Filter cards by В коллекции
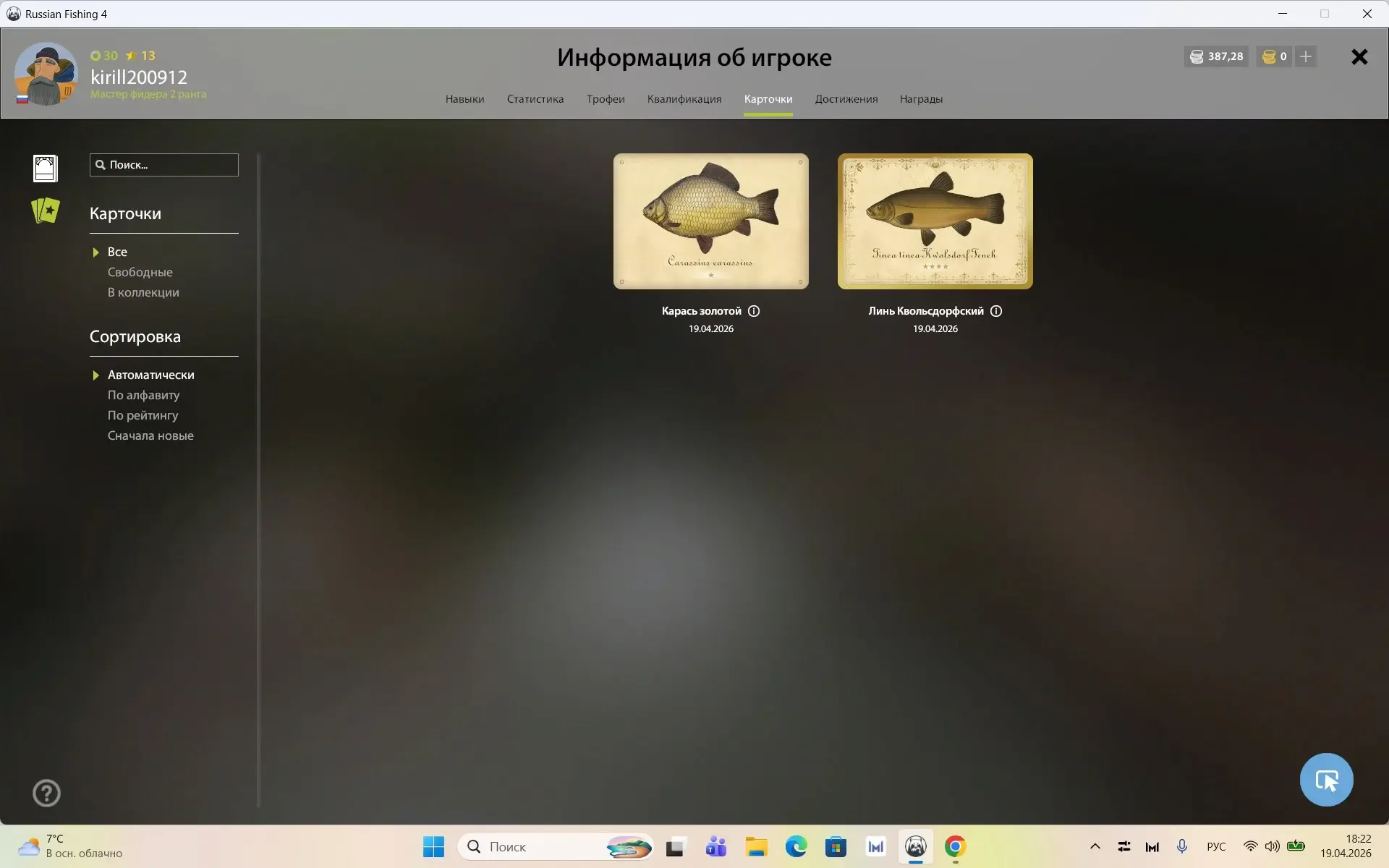This screenshot has height=868, width=1389. [143, 292]
